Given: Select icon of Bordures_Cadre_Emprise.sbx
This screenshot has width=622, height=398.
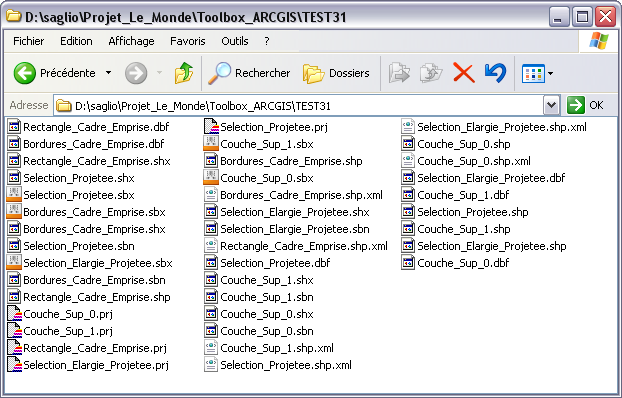Looking at the screenshot, I should (x=14, y=212).
